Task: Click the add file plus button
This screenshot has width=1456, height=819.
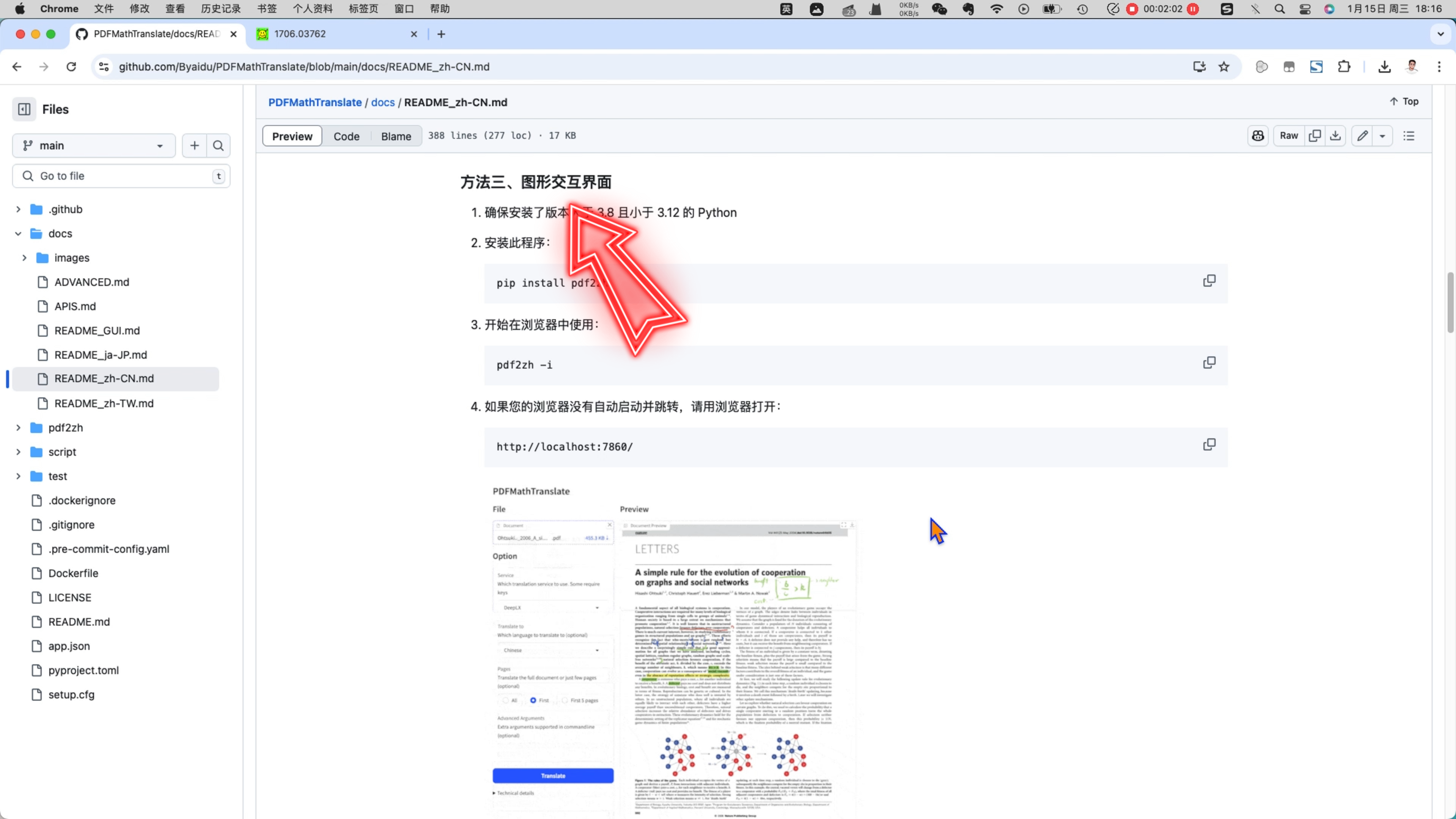Action: point(195,146)
